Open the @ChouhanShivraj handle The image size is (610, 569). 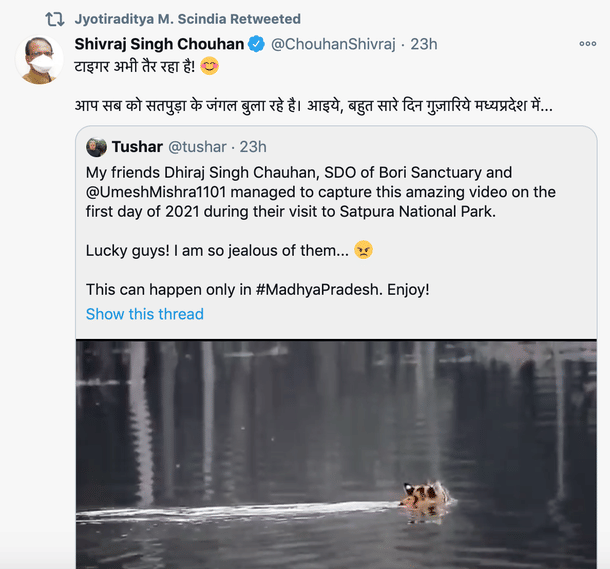(x=334, y=44)
